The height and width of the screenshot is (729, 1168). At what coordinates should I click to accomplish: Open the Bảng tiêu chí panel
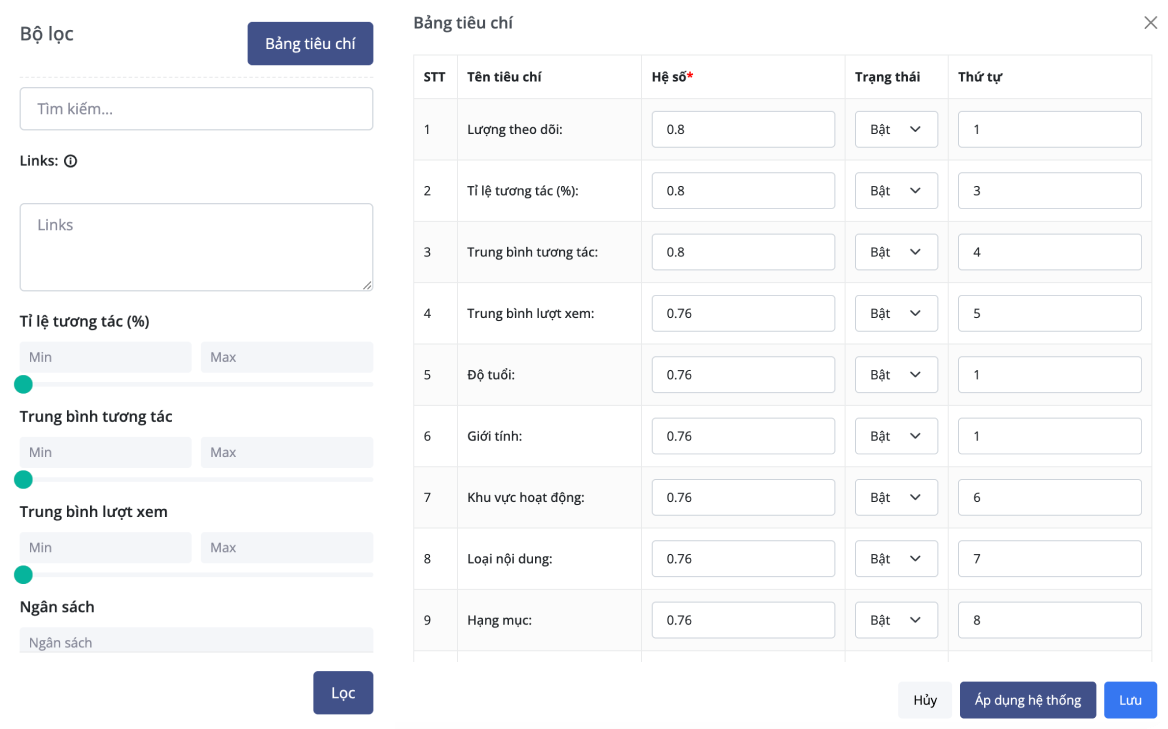(310, 43)
